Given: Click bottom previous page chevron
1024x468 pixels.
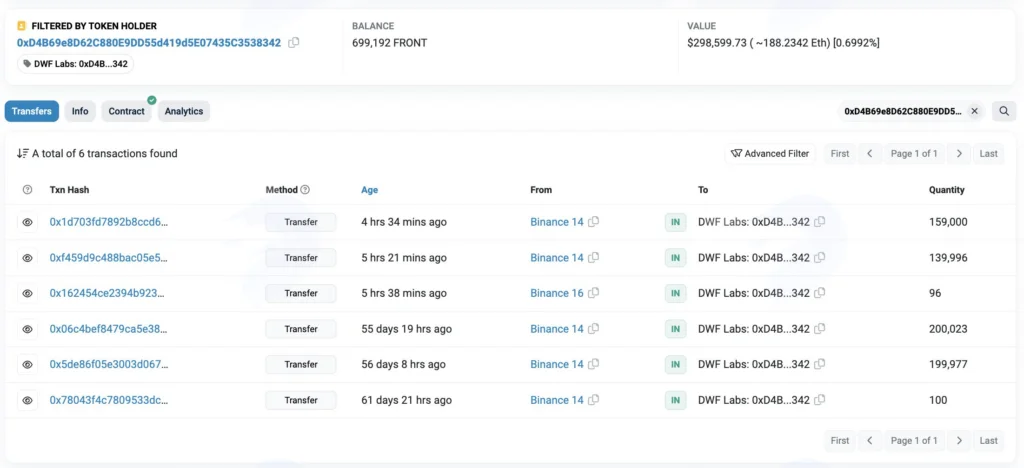Looking at the screenshot, I should point(870,441).
